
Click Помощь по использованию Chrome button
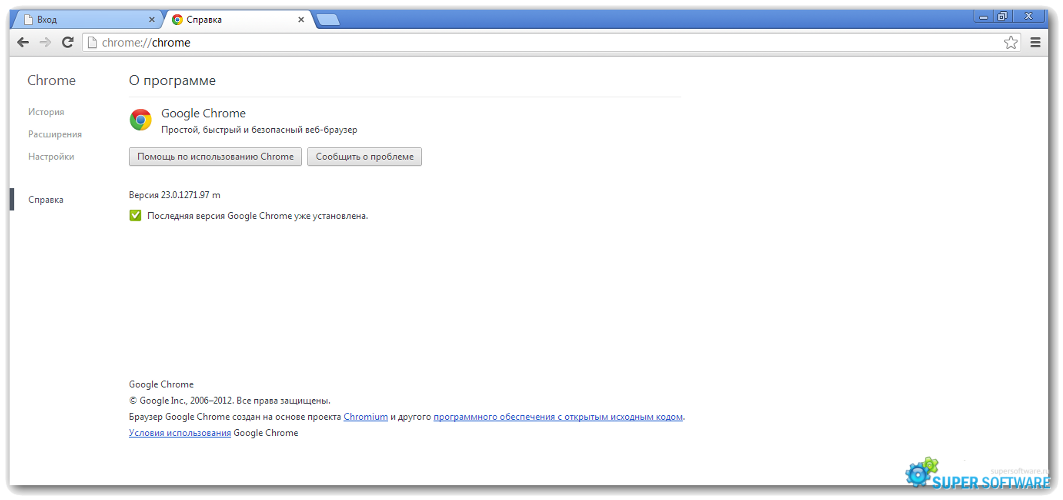[x=216, y=157]
